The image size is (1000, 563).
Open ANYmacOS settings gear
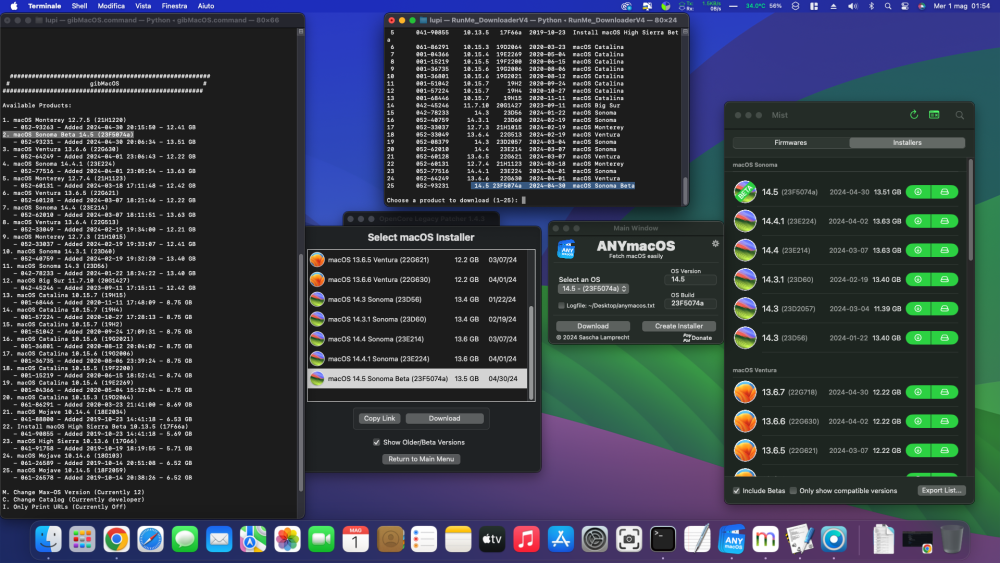(716, 244)
